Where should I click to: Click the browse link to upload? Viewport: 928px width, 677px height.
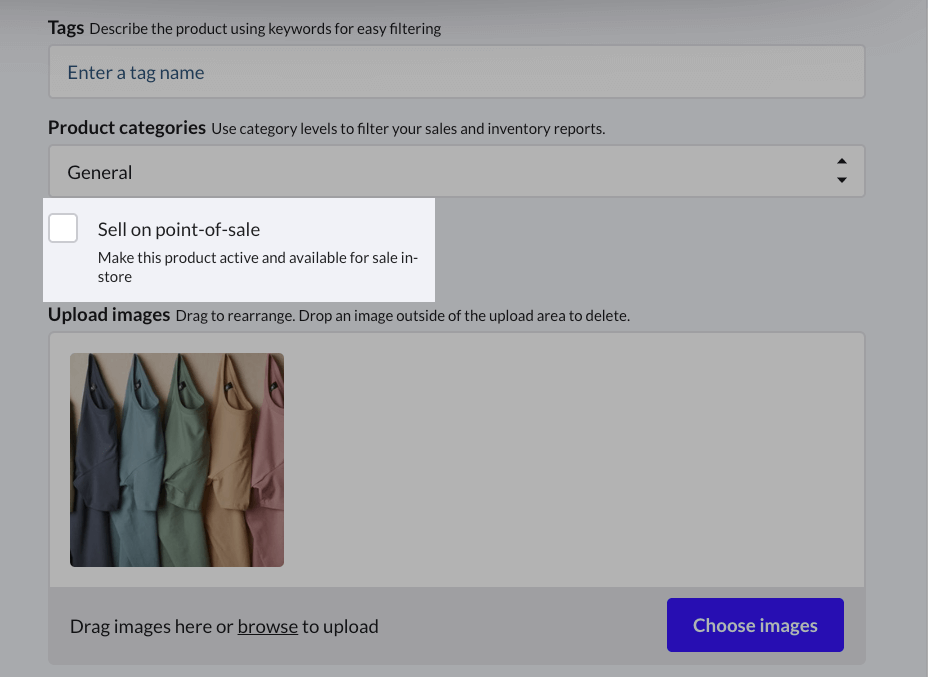[267, 627]
